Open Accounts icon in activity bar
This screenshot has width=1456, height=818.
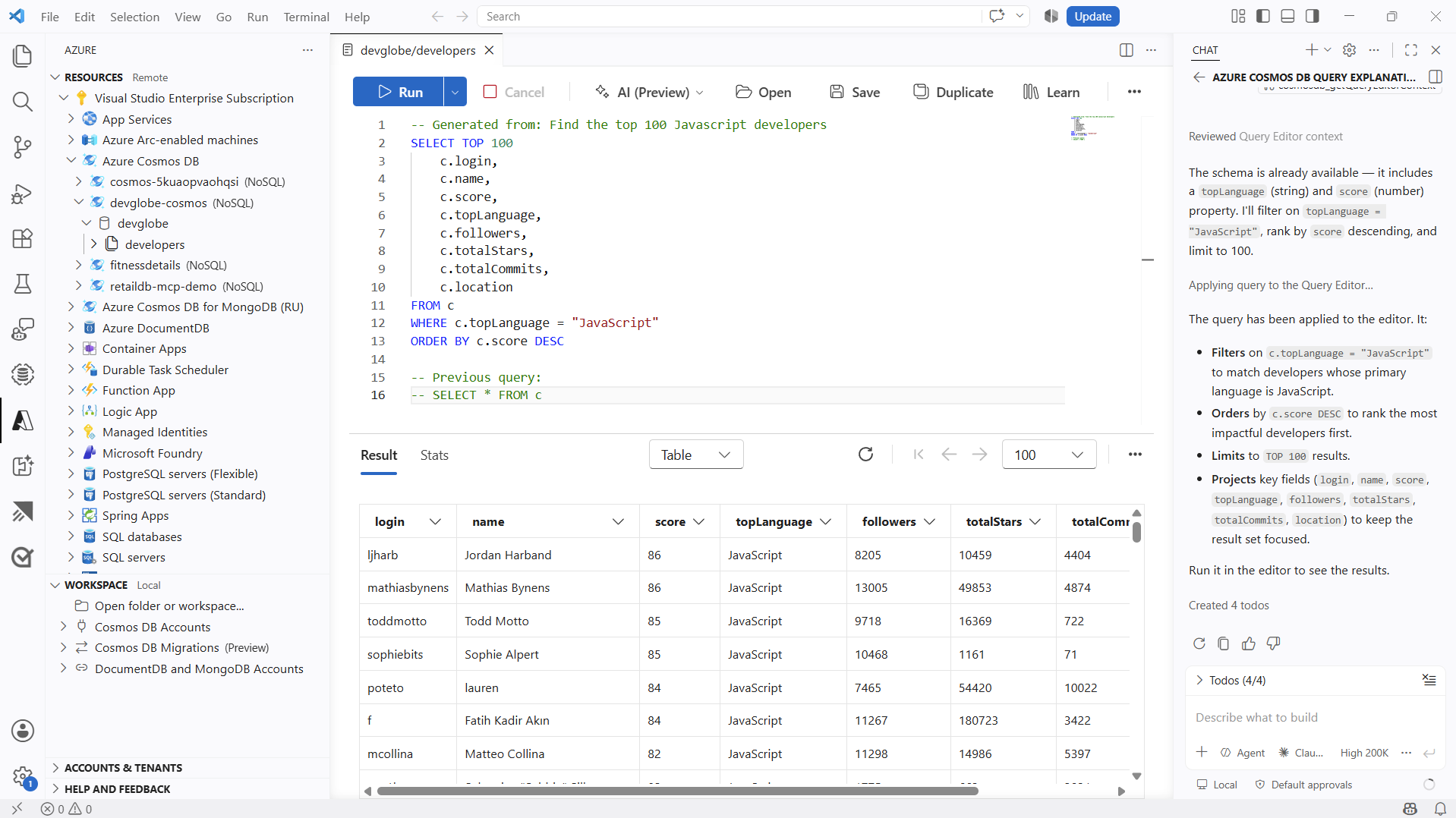pos(23,731)
